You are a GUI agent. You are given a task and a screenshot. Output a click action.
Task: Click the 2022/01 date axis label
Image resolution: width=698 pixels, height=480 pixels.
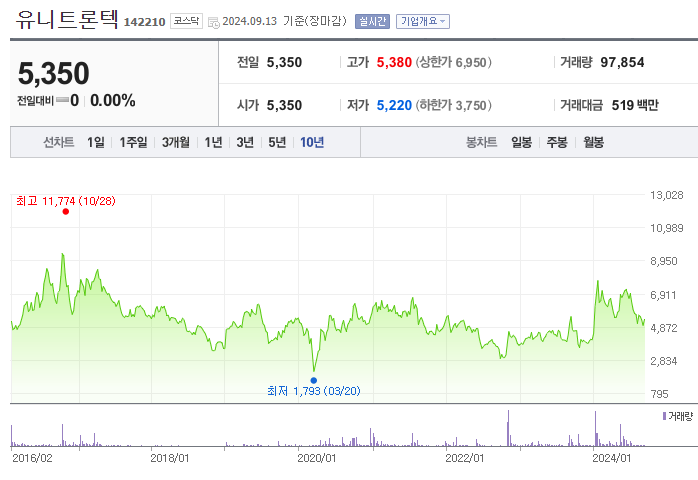coord(464,458)
